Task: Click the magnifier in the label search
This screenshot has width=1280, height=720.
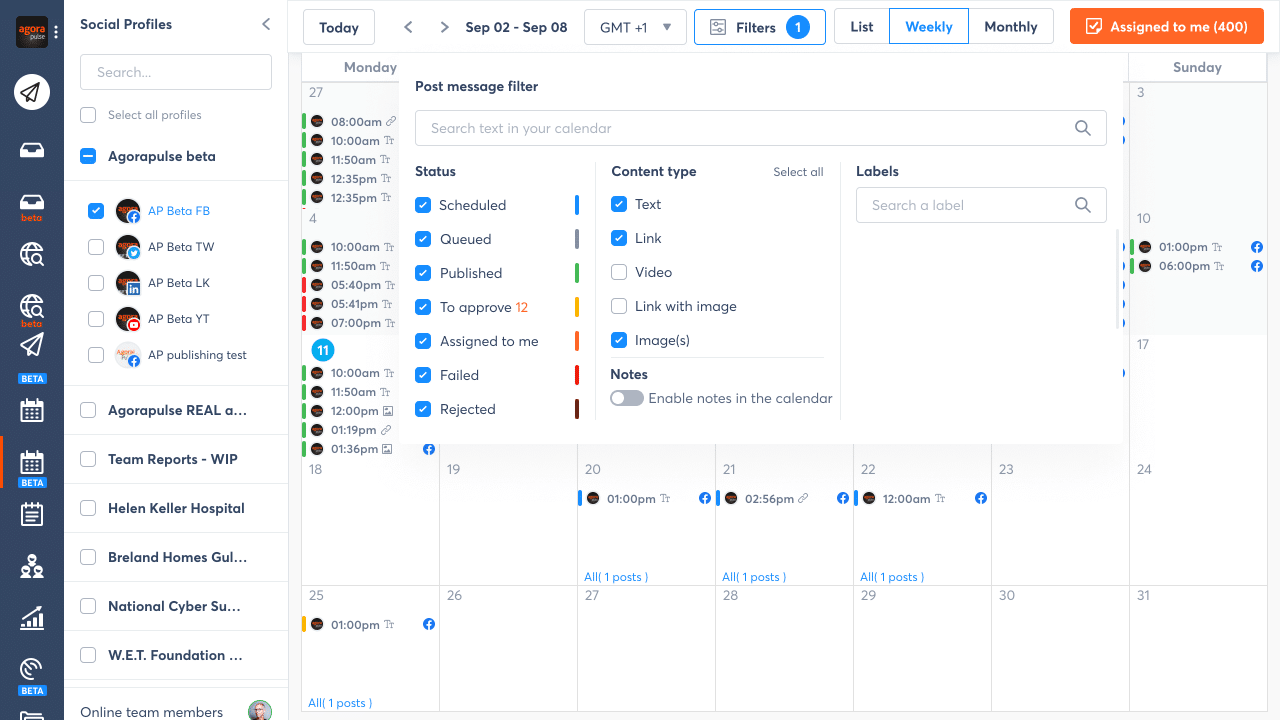Action: point(1082,205)
